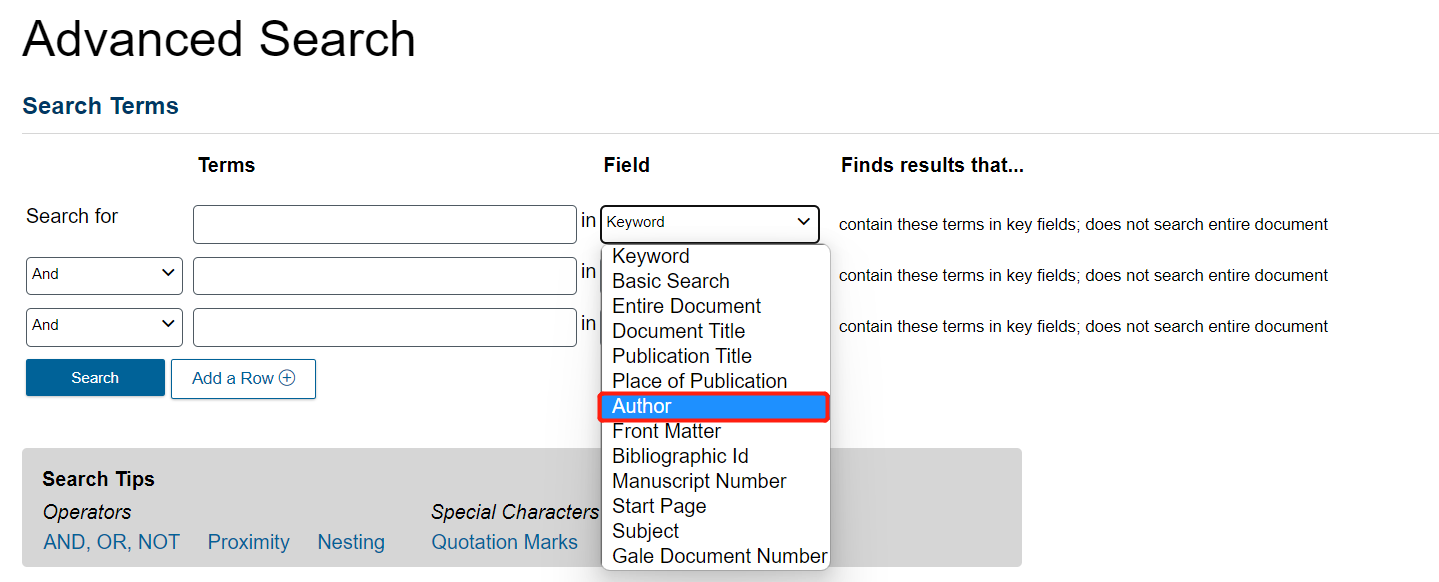1439x582 pixels.
Task: Focus the second row terms text box
Action: [385, 276]
